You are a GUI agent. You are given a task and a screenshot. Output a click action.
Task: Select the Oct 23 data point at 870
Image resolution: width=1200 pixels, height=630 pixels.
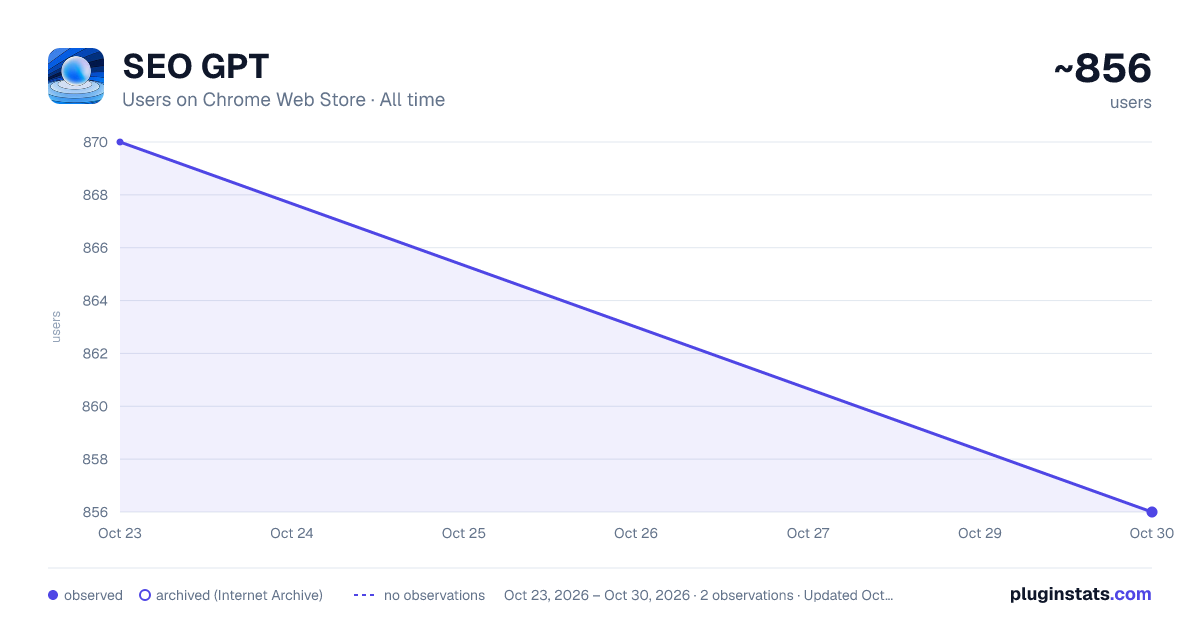(x=120, y=142)
